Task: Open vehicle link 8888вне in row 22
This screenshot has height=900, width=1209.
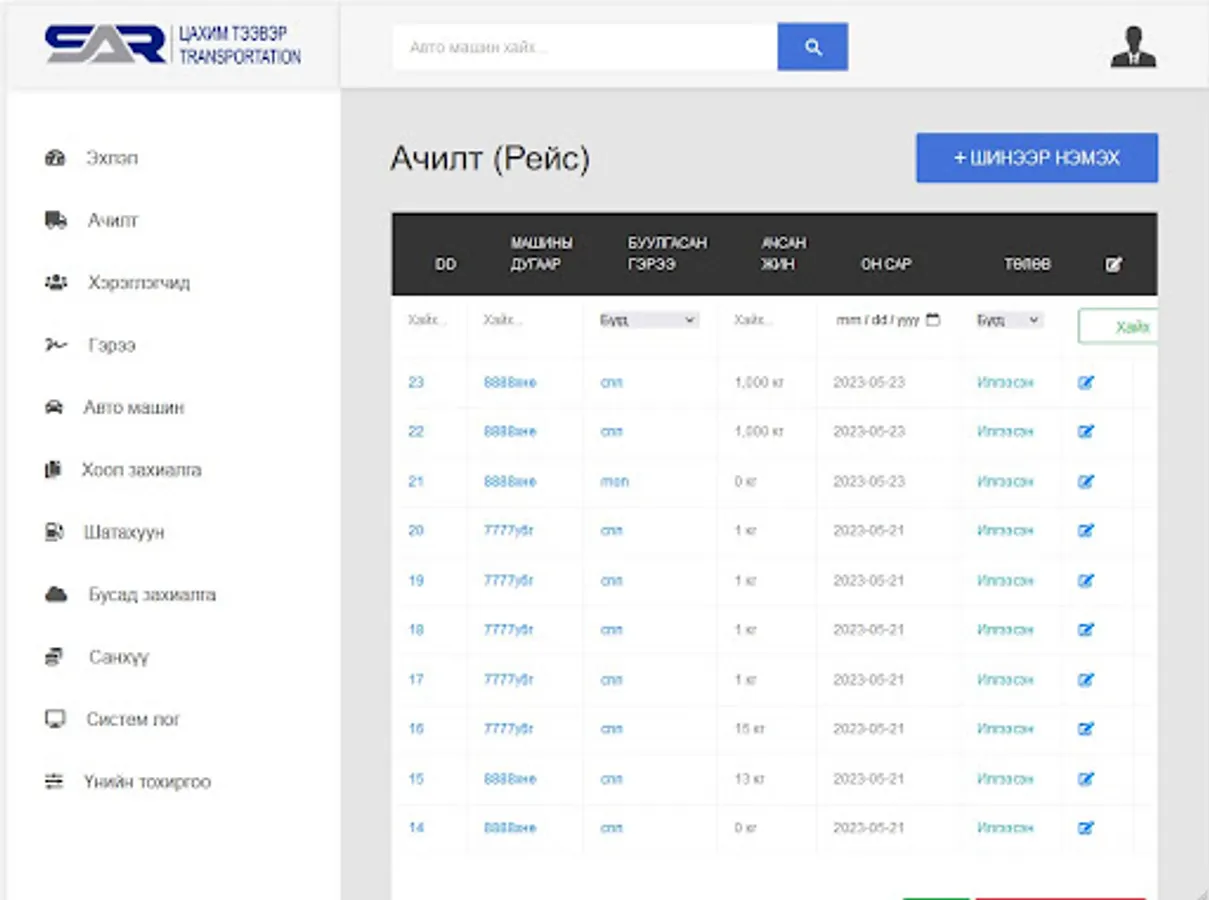Action: coord(510,432)
